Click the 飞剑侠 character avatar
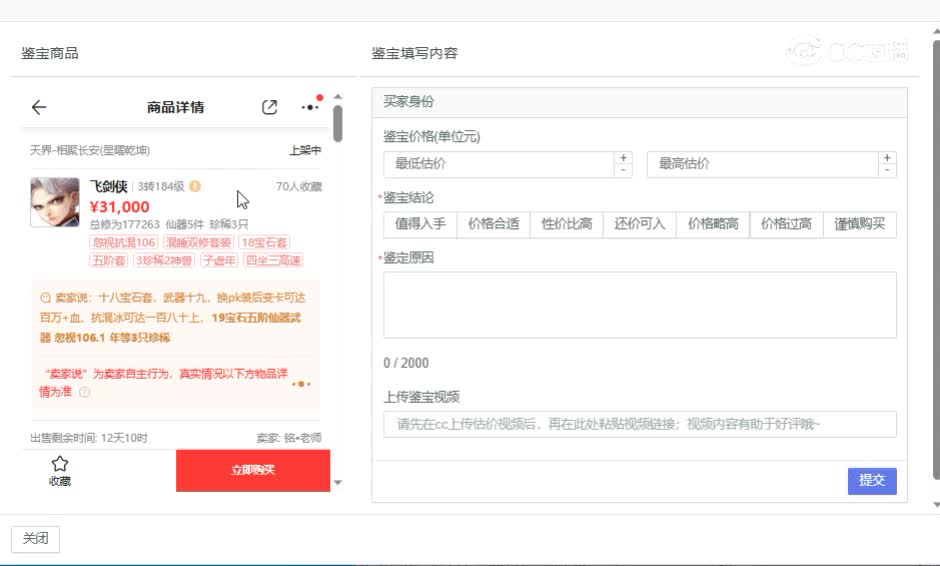 tap(55, 202)
